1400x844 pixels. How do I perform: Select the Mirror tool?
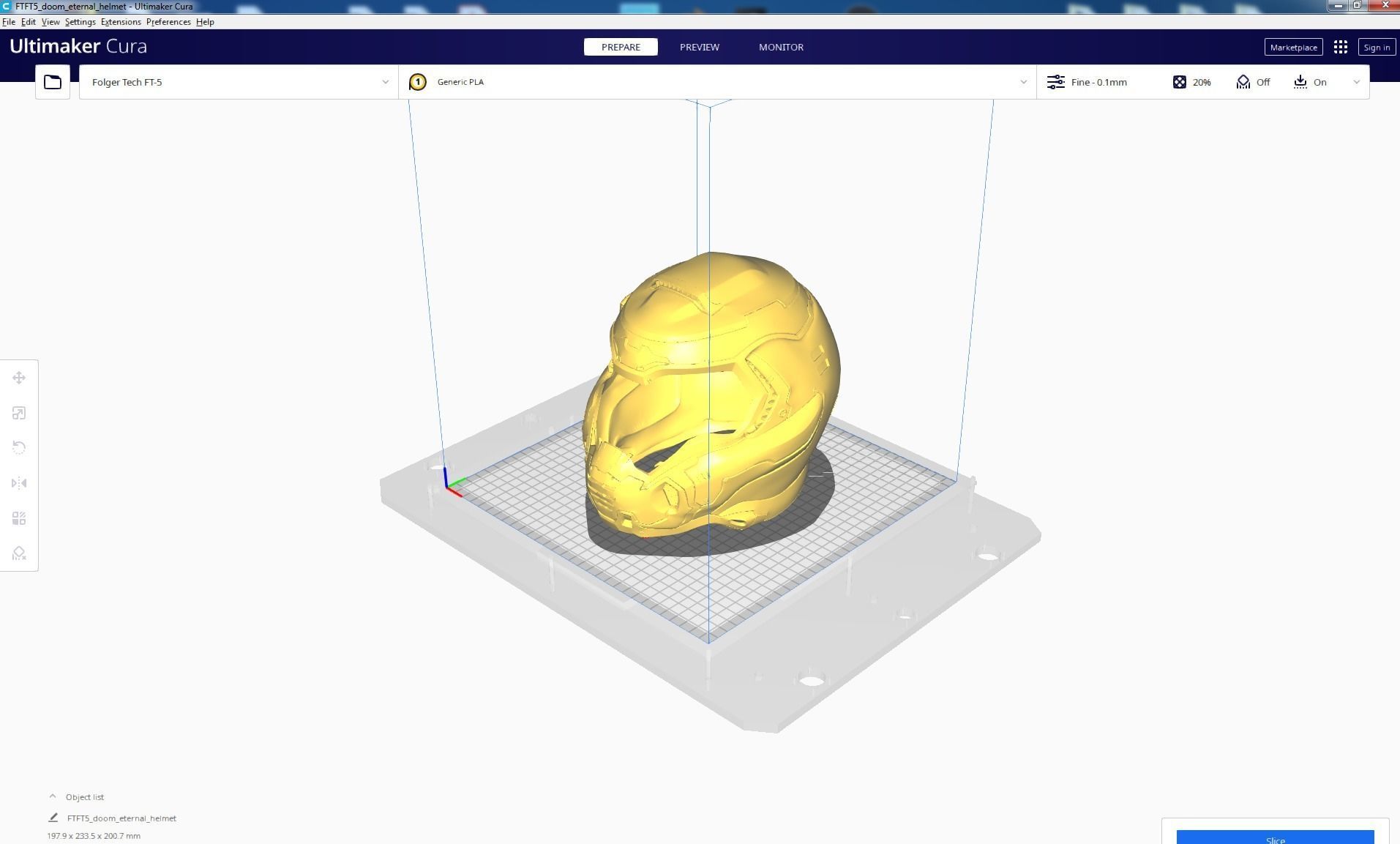18,482
